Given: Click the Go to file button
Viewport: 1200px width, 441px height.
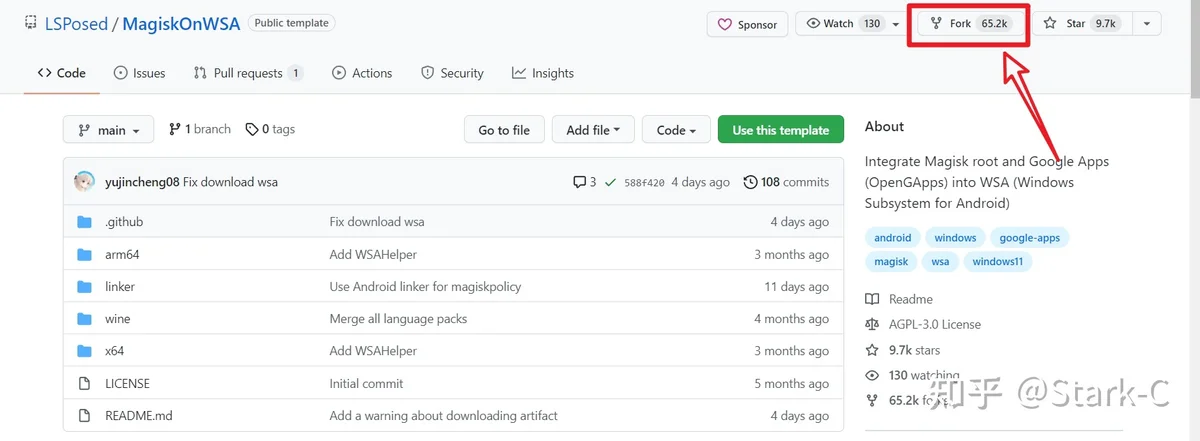Looking at the screenshot, I should (504, 130).
